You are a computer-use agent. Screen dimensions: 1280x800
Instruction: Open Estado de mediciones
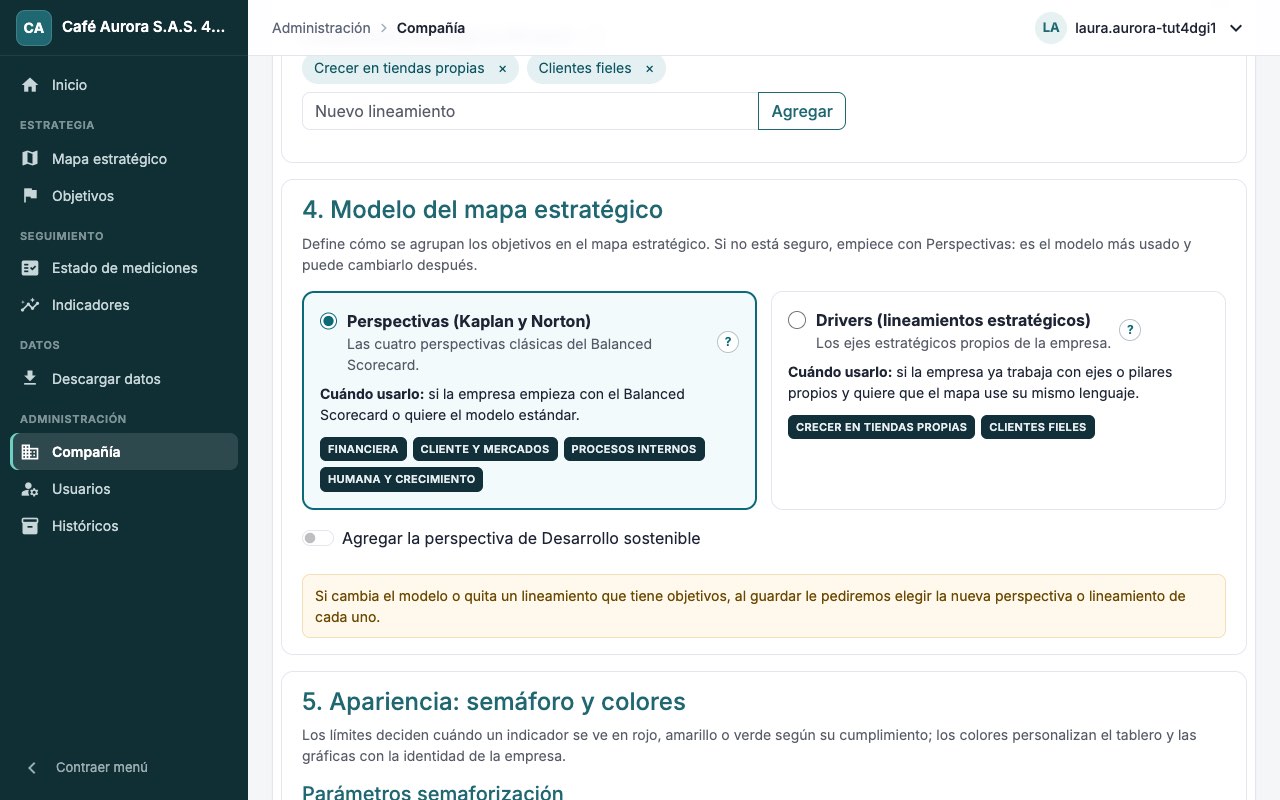click(x=124, y=268)
